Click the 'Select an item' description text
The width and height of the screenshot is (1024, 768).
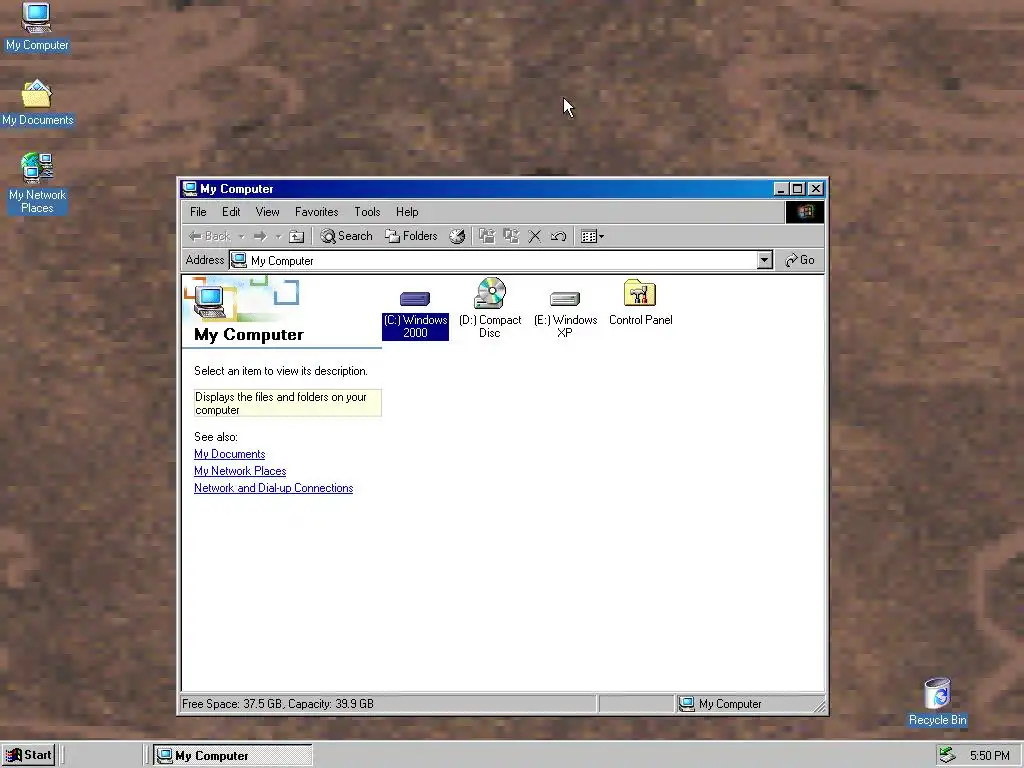[x=281, y=371]
